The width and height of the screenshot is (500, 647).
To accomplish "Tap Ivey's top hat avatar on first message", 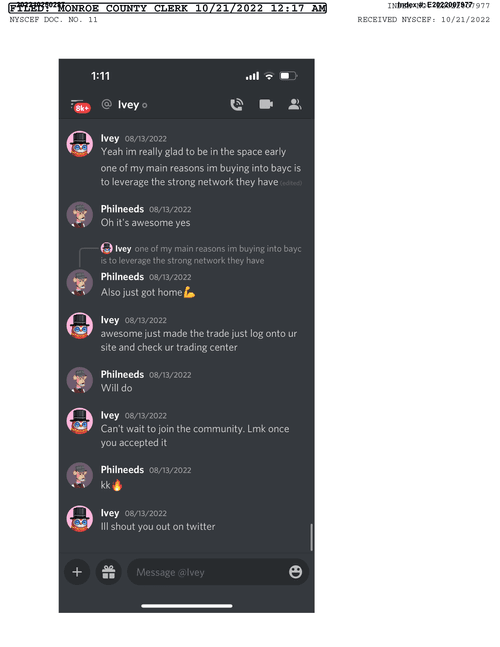I will 80,144.
